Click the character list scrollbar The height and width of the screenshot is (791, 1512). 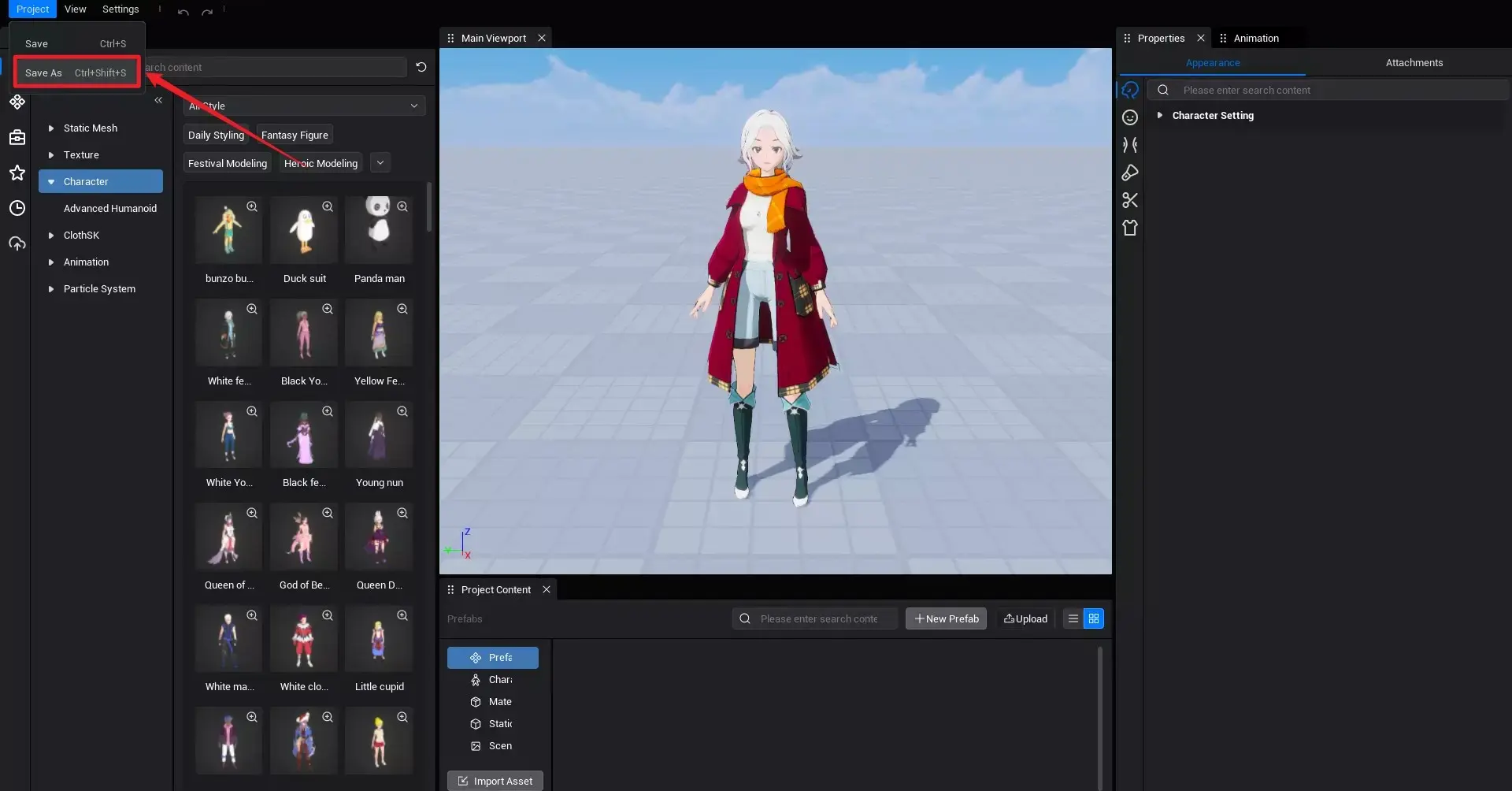click(429, 206)
